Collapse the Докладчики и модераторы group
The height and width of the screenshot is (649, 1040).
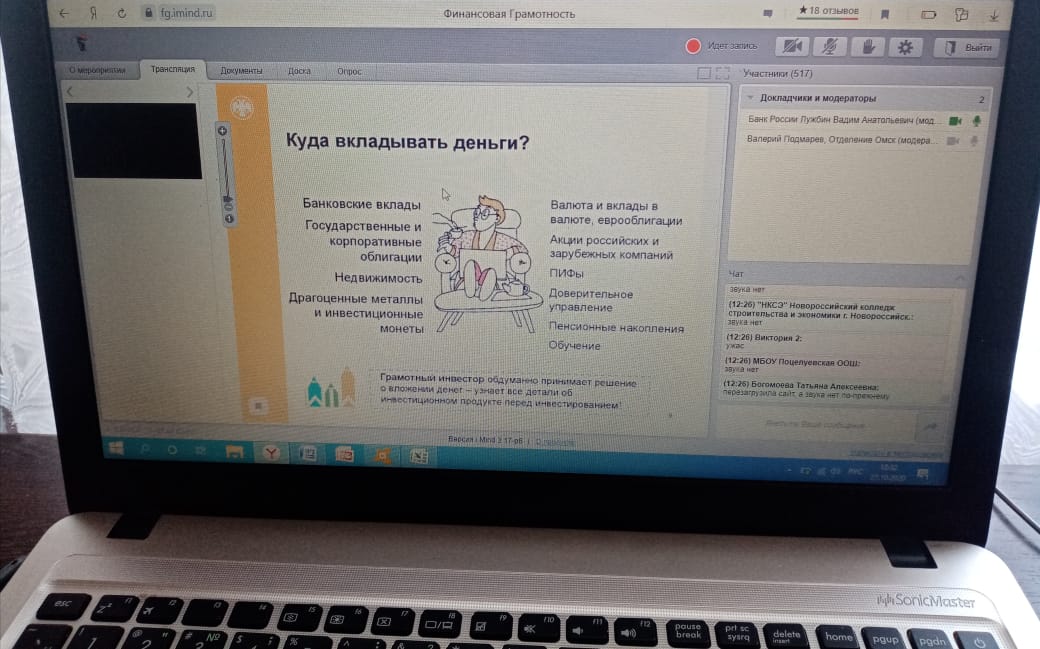coord(751,98)
